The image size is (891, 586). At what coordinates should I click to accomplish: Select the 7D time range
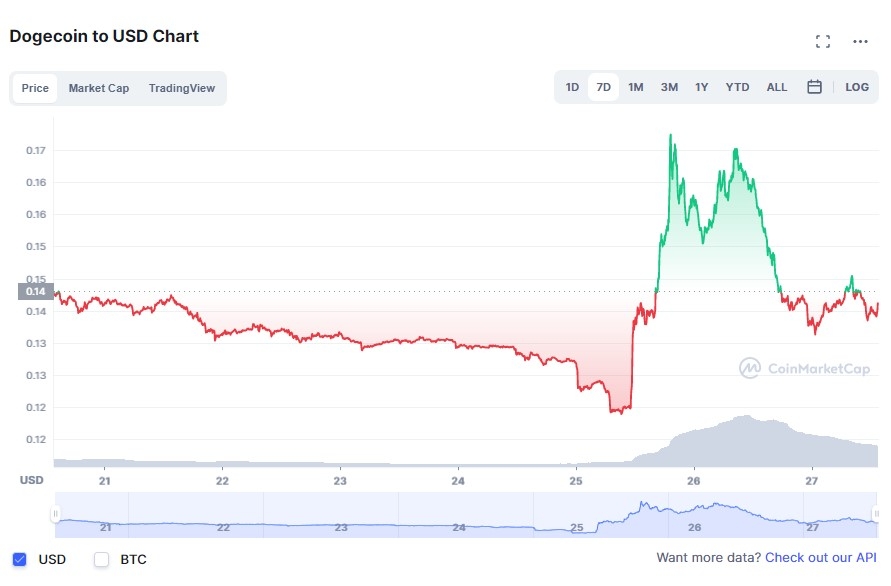(x=603, y=87)
